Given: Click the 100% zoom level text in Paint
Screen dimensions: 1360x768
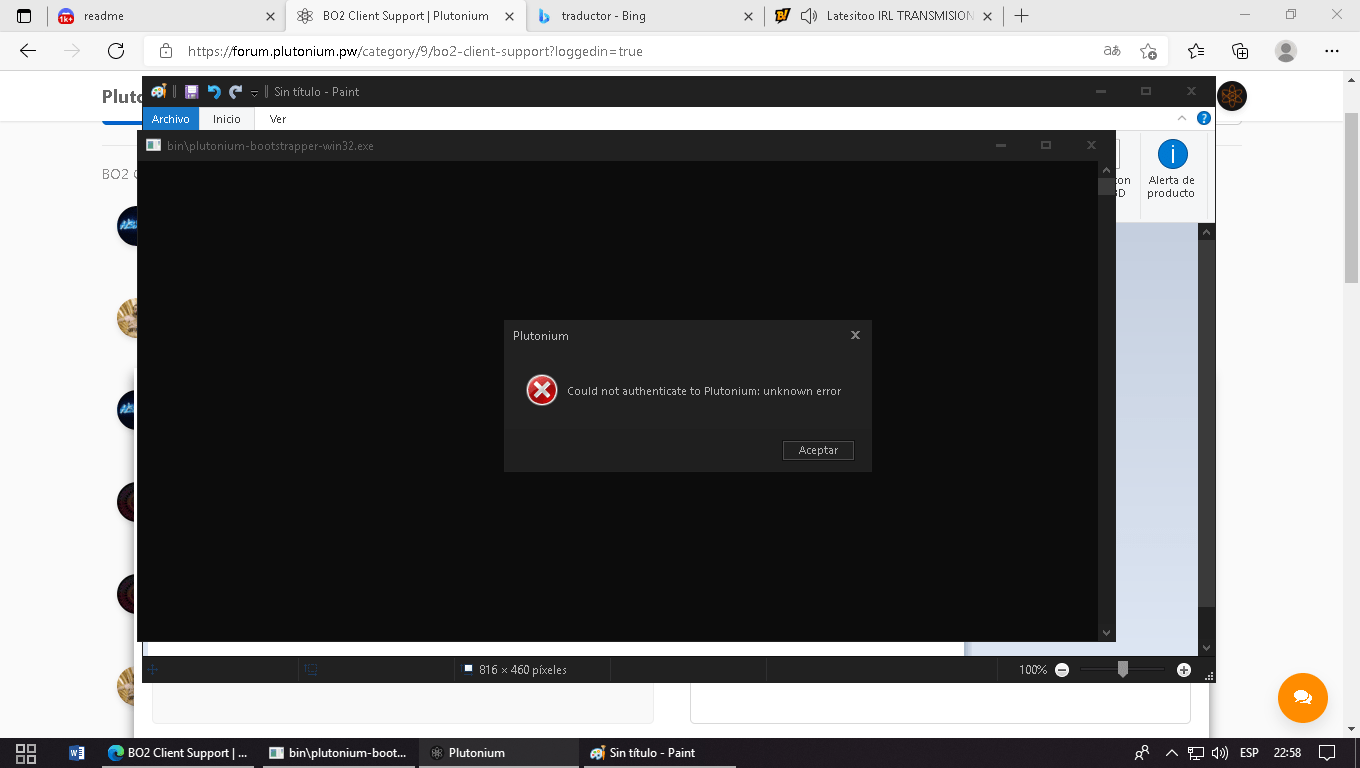Looking at the screenshot, I should 1033,670.
